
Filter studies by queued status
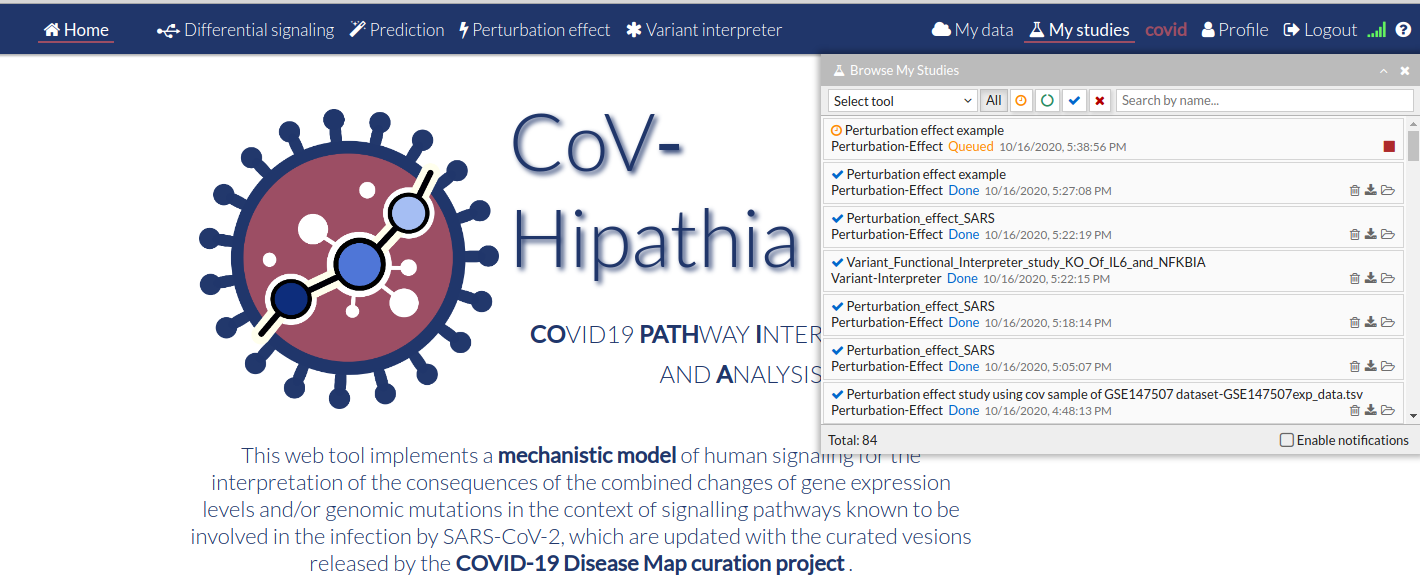pos(1021,100)
